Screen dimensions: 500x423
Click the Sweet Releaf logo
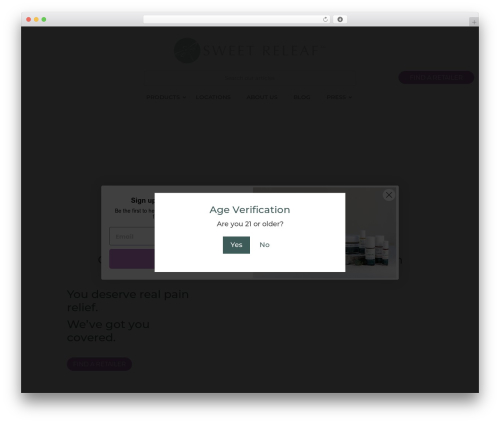click(249, 50)
